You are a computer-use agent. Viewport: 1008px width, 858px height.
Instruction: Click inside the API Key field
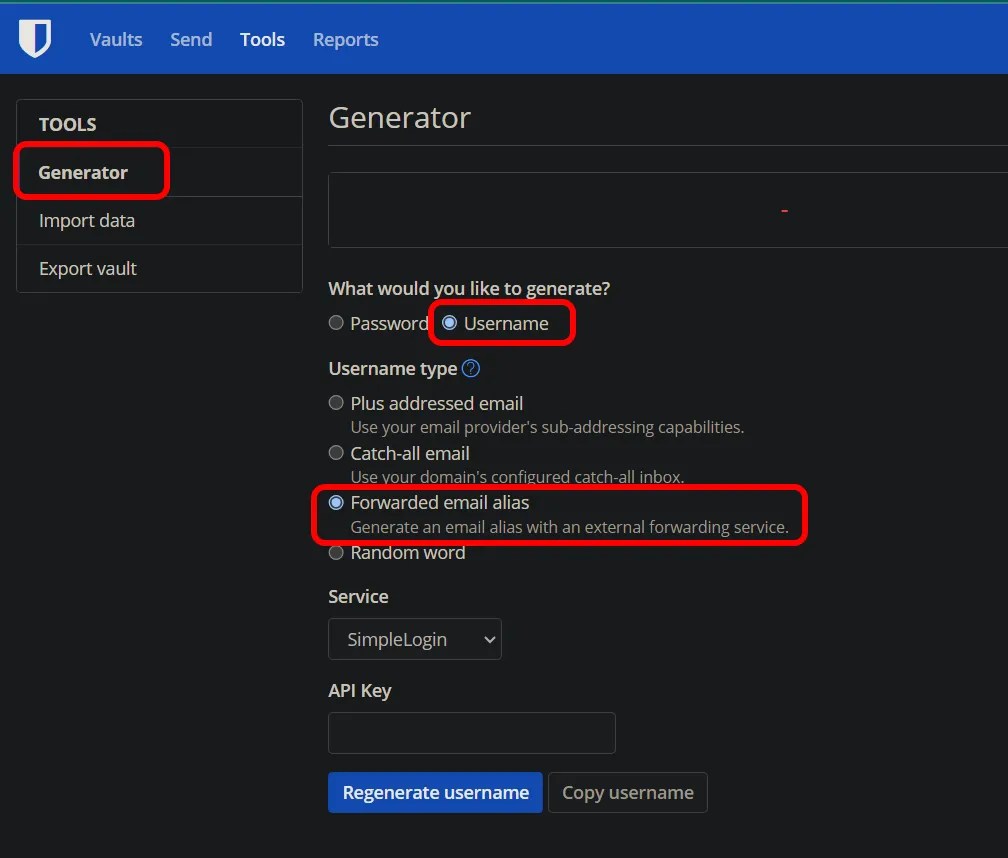471,733
